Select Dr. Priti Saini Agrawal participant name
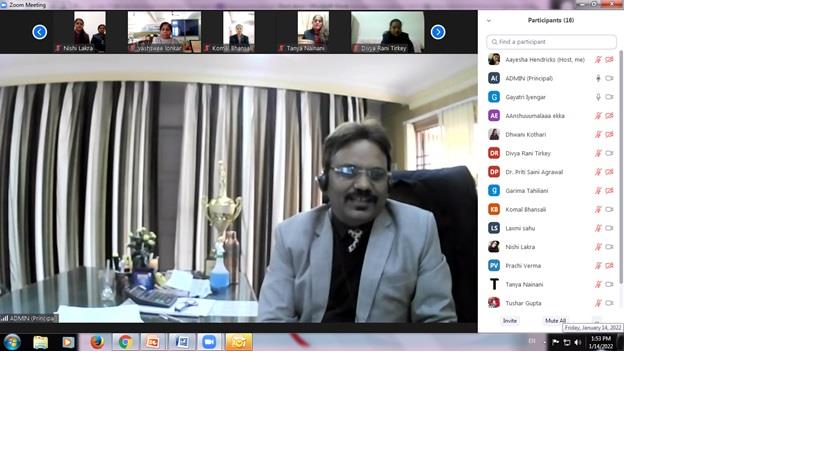Image resolution: width=819 pixels, height=460 pixels. pos(534,172)
